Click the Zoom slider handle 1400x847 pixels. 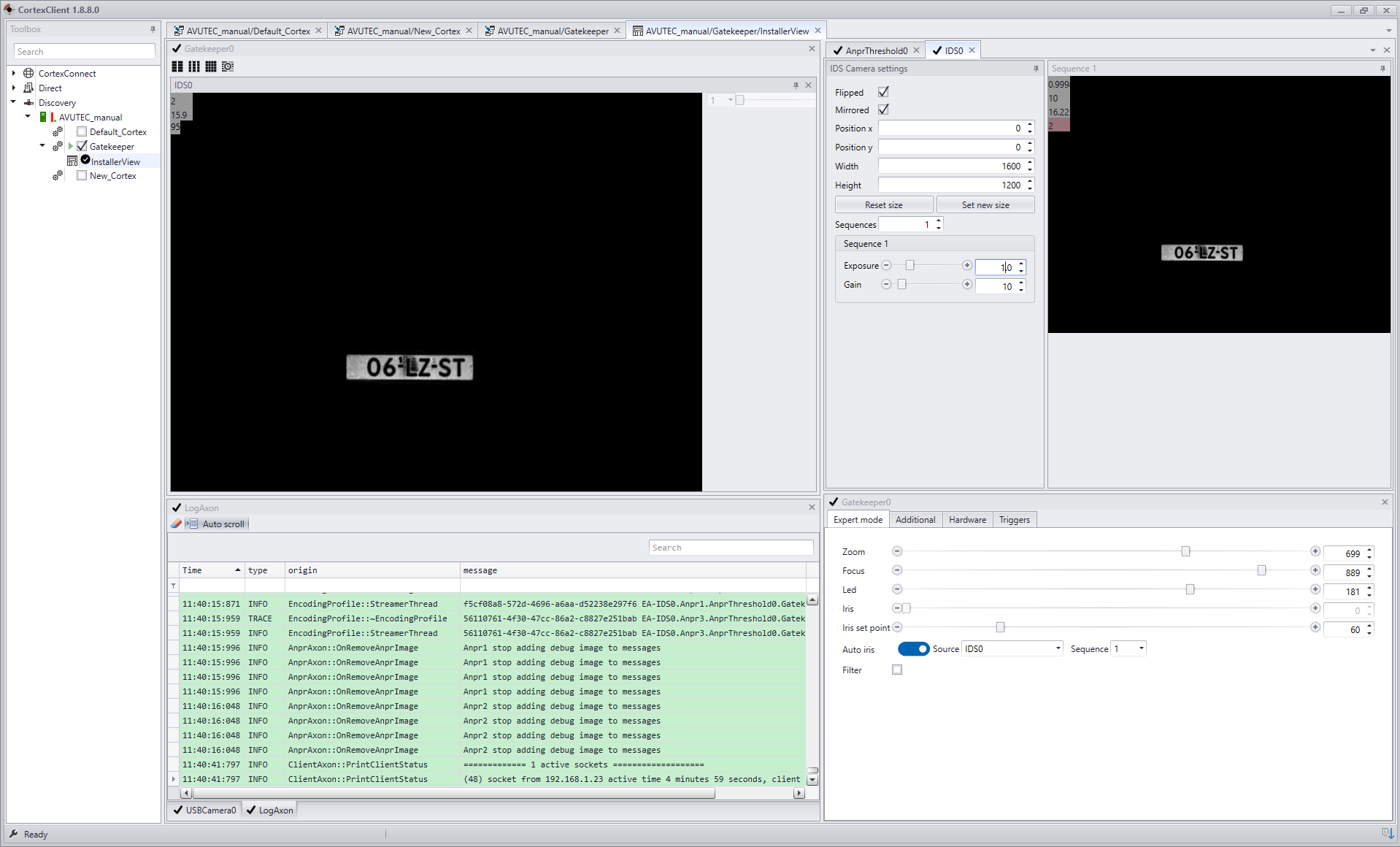click(1186, 551)
